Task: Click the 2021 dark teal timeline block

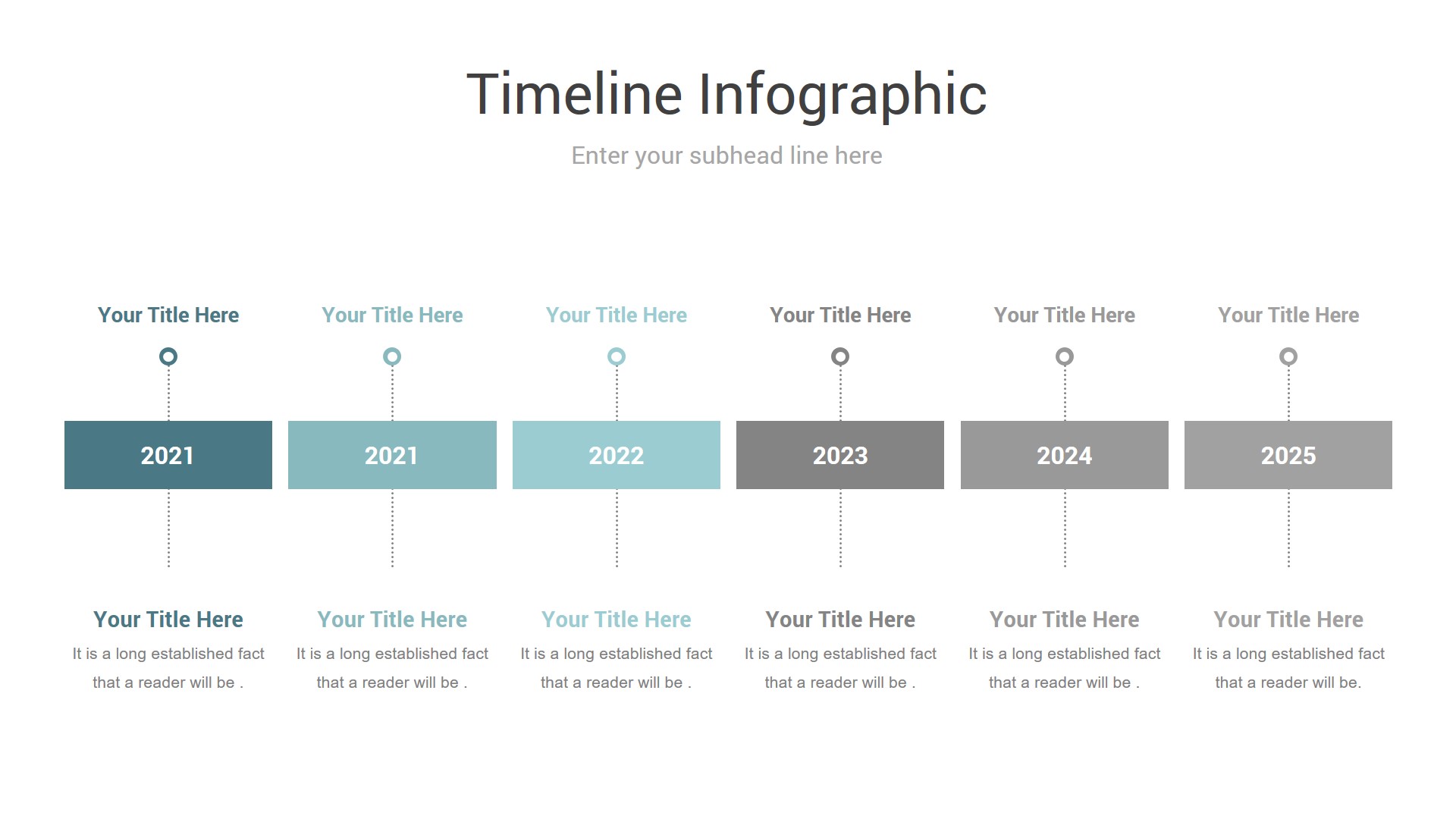Action: point(168,454)
